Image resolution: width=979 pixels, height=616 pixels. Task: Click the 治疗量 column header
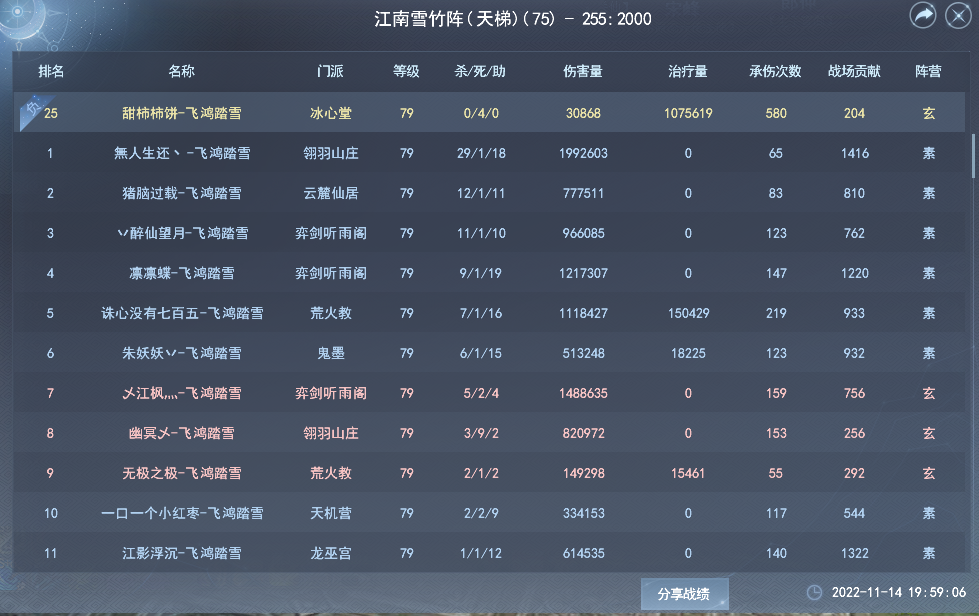[687, 71]
